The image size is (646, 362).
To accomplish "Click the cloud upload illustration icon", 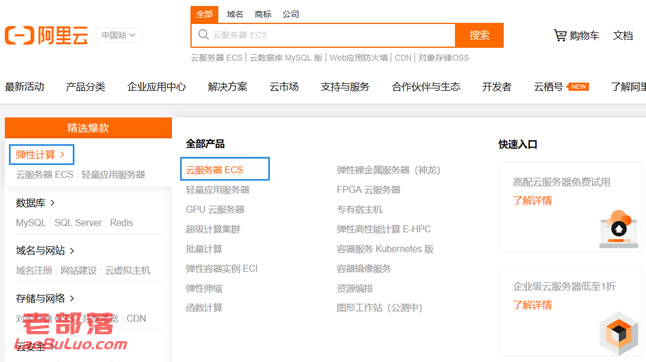I will [x=618, y=229].
